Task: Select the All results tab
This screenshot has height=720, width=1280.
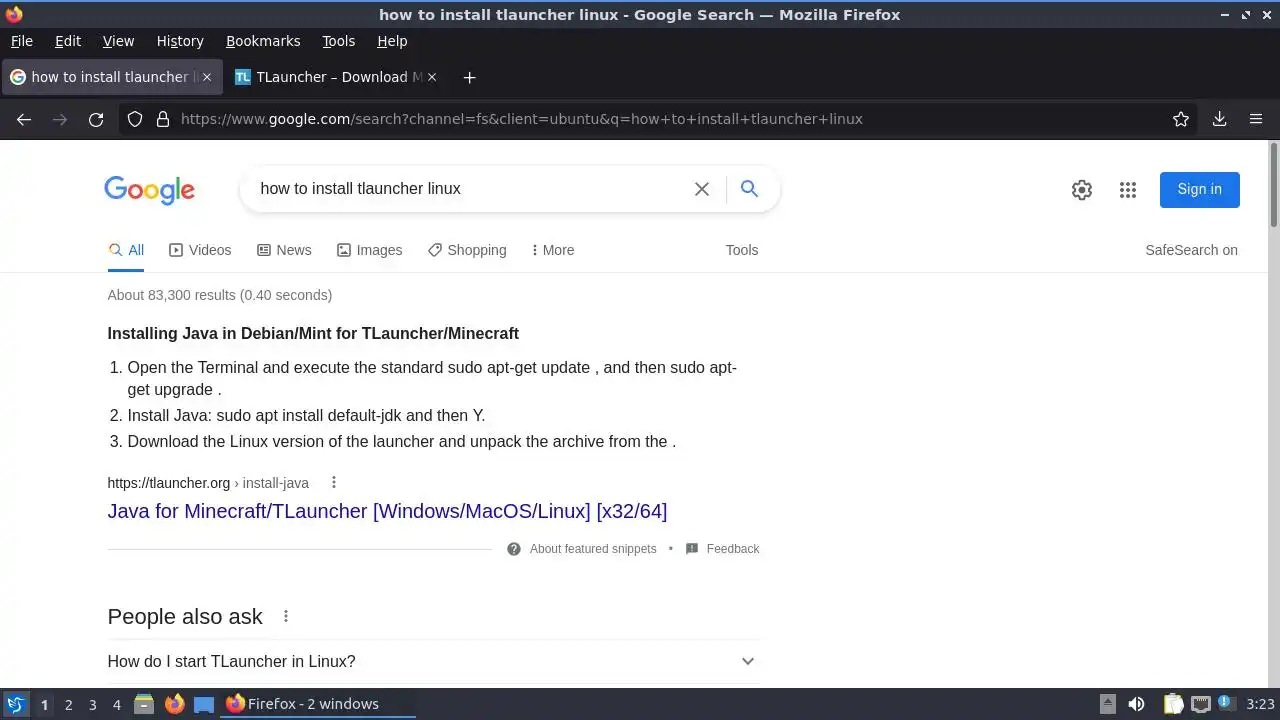Action: pyautogui.click(x=126, y=250)
